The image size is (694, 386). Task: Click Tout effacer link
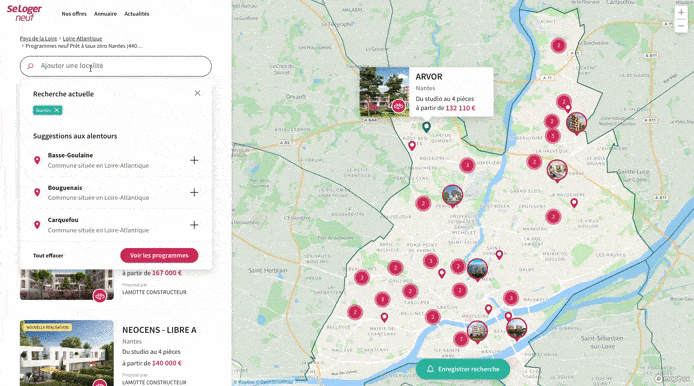click(x=48, y=255)
